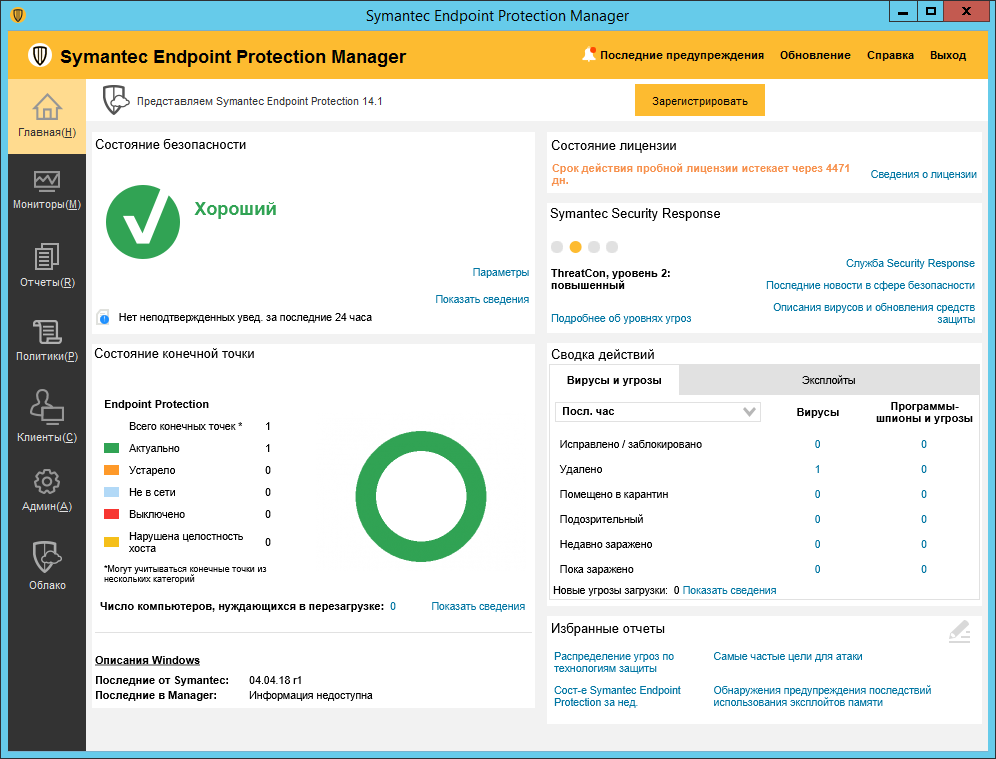
Task: Click the Symantec shield logo in header
Action: [39, 55]
